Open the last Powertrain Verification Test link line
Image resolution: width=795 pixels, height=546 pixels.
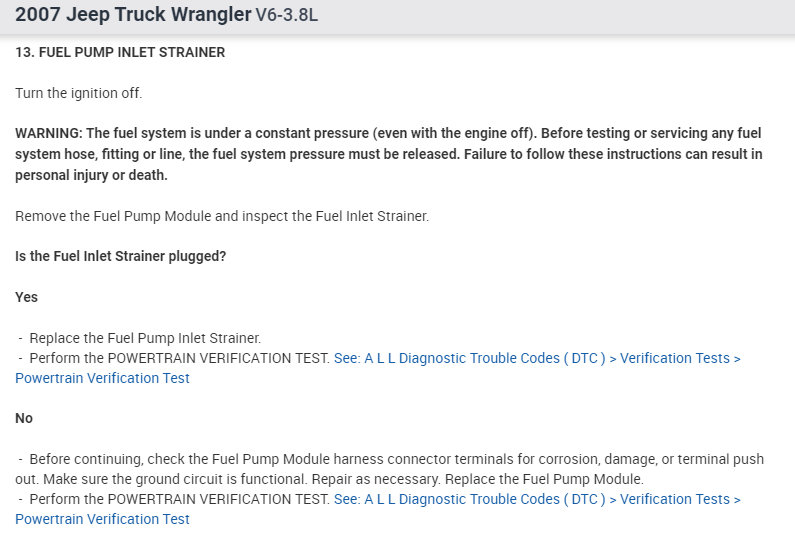pos(102,519)
